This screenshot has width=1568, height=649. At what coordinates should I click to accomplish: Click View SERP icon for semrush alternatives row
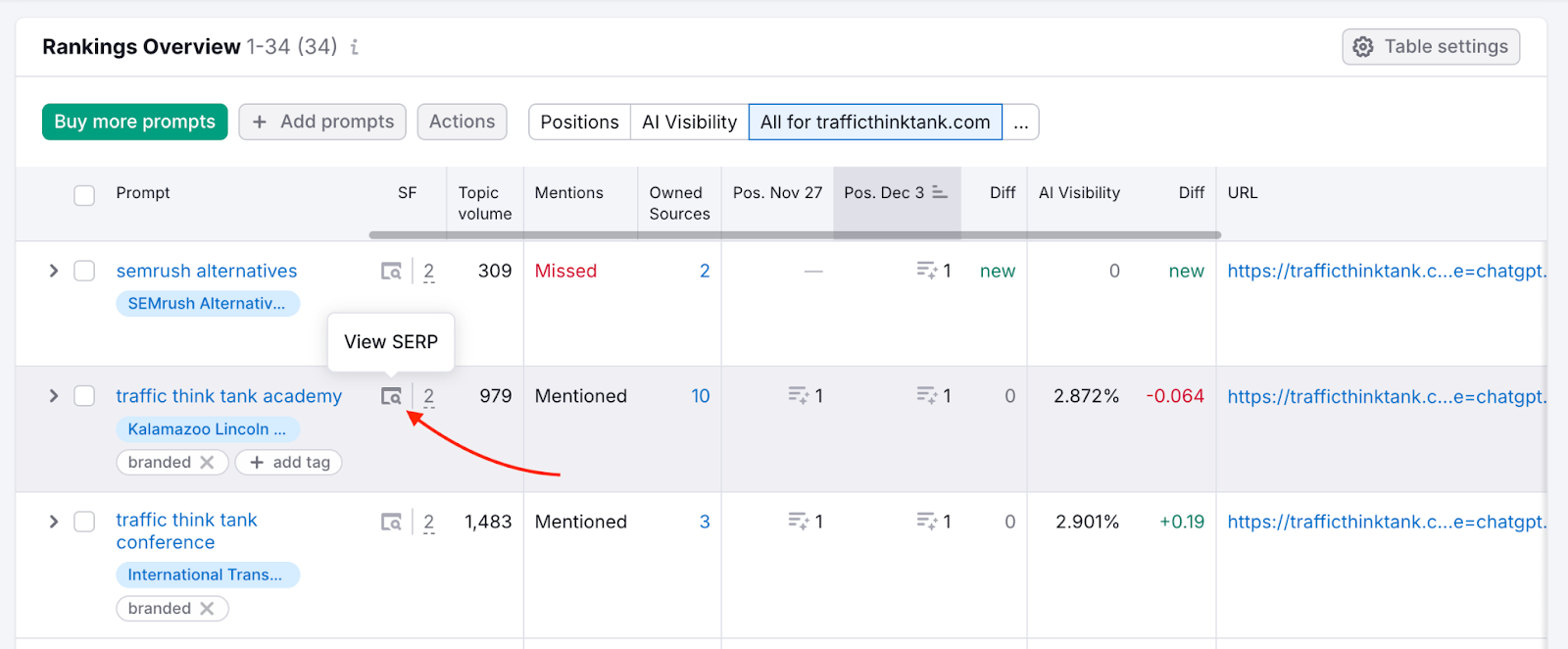(391, 272)
